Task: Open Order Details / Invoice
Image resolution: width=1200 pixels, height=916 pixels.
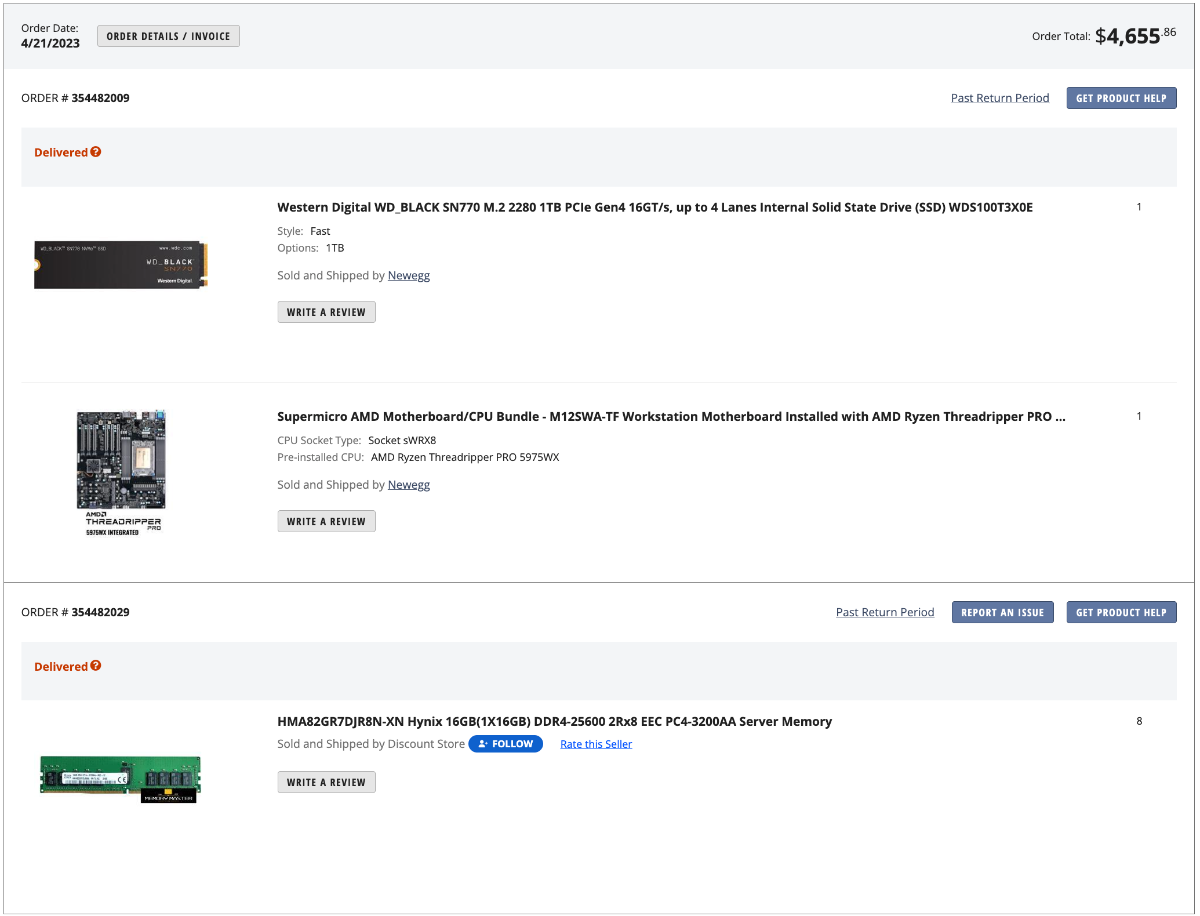Action: click(x=168, y=37)
